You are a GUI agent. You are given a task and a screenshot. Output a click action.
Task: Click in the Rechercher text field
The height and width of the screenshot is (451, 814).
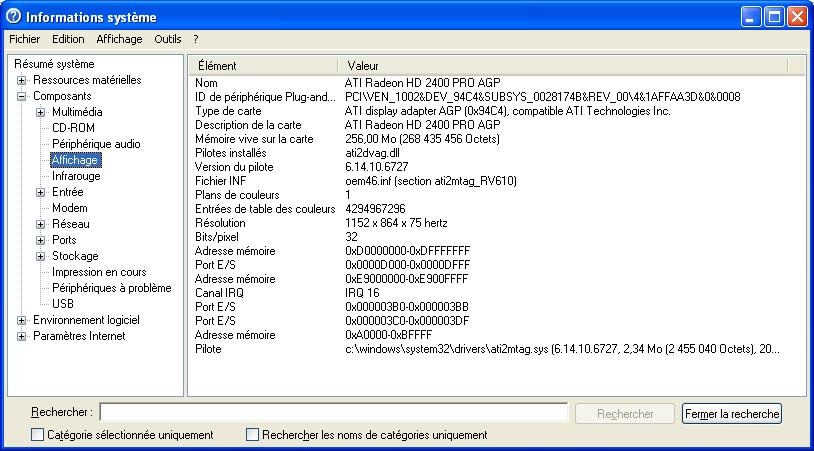[x=334, y=413]
